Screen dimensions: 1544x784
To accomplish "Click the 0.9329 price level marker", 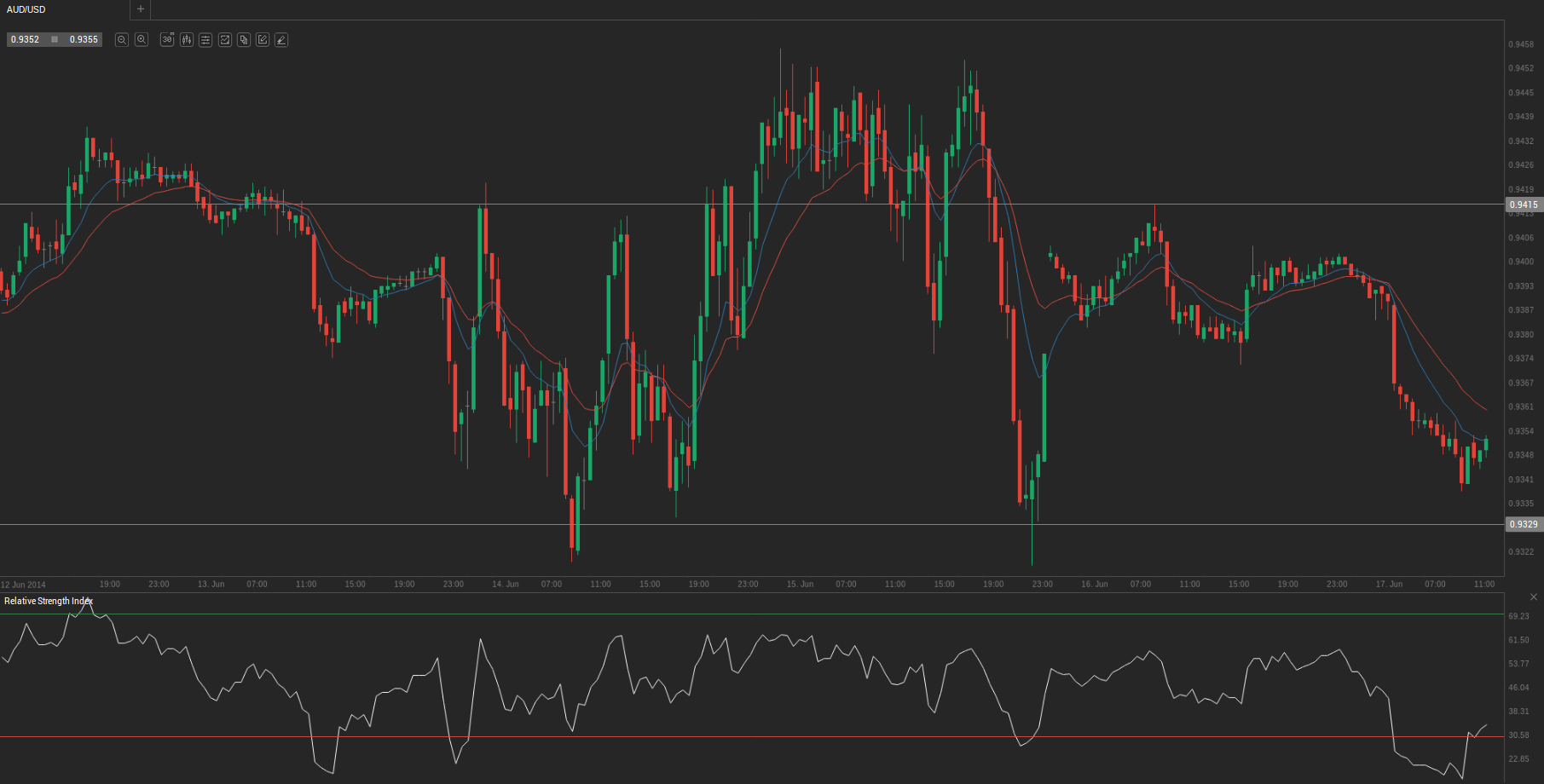I will (x=1524, y=524).
